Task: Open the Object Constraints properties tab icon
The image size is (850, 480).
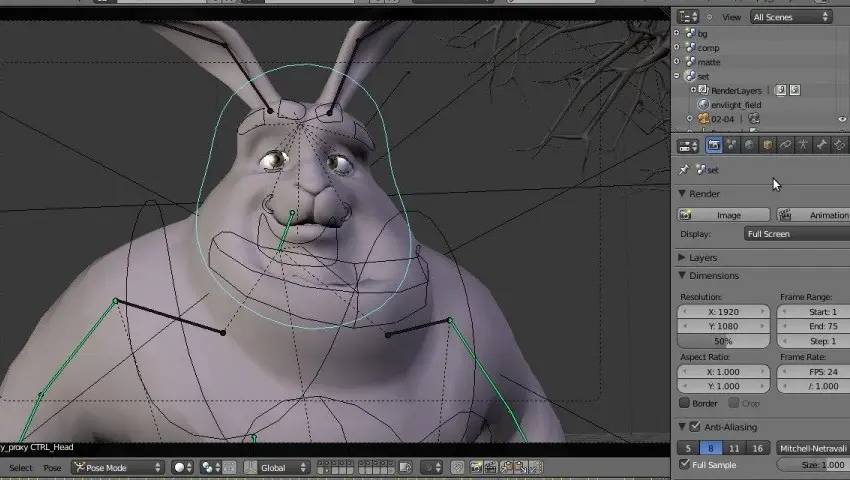Action: click(x=785, y=145)
